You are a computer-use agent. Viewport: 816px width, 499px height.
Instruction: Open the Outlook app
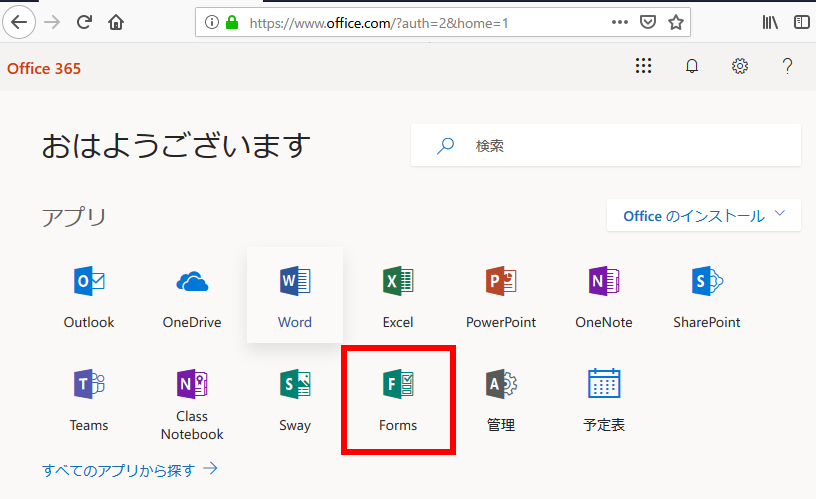tap(89, 295)
